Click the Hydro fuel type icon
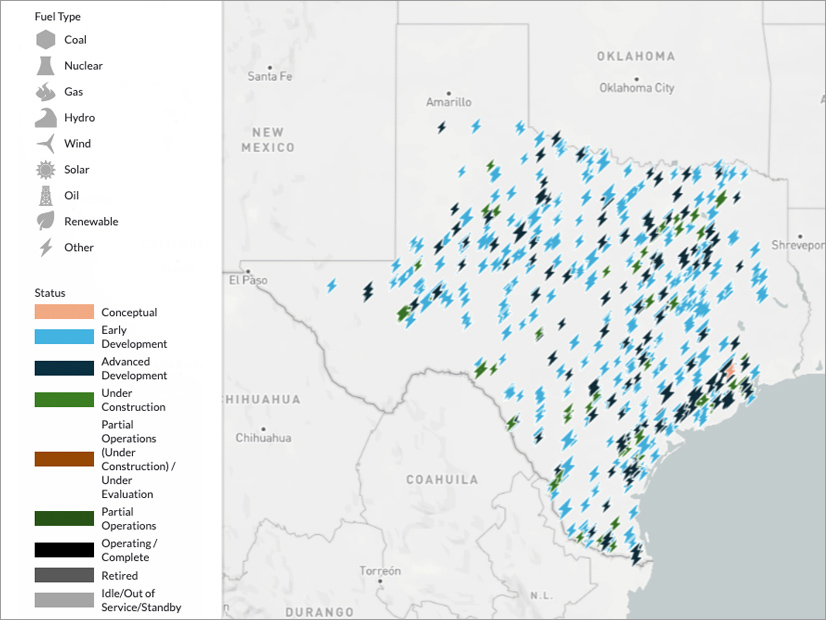The image size is (826, 620). coord(46,117)
